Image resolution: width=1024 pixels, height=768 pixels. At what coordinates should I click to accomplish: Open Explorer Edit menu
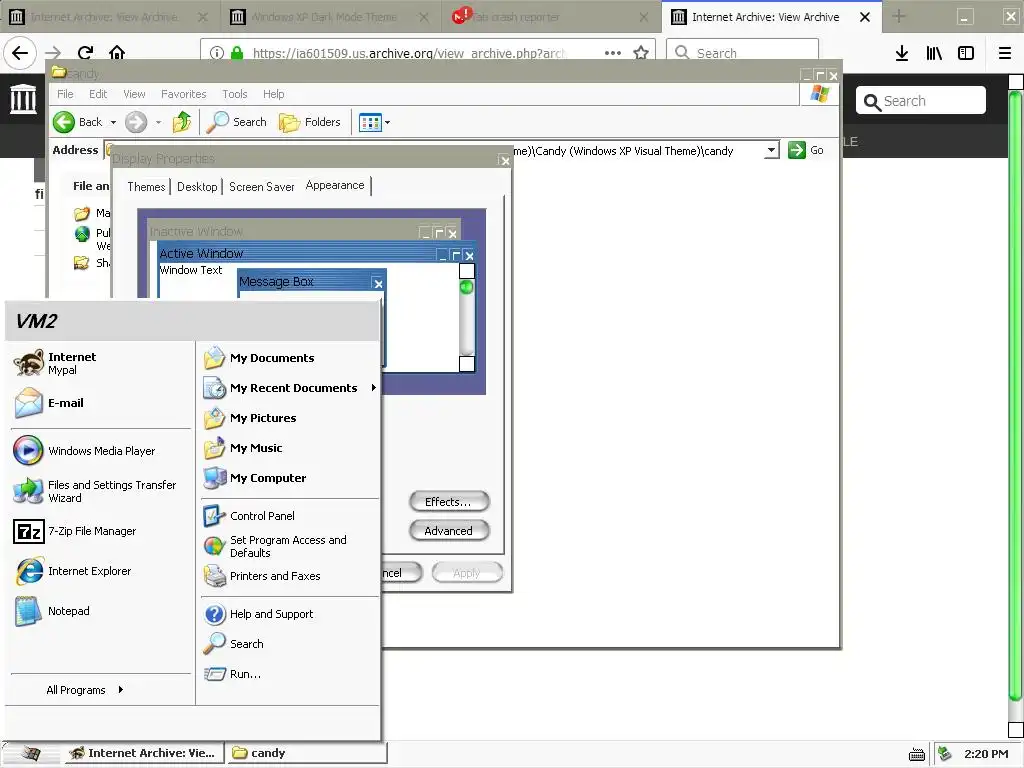[98, 94]
